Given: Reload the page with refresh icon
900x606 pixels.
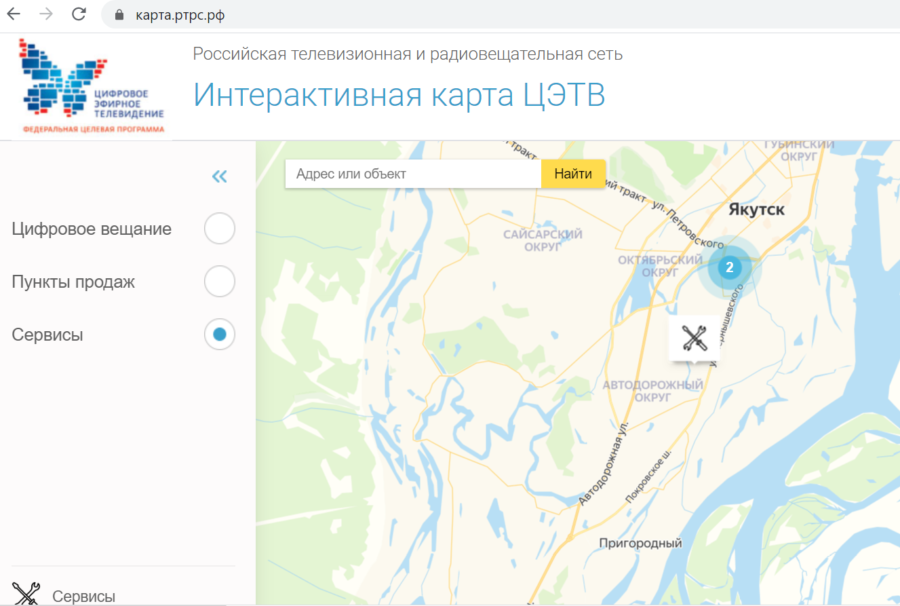Looking at the screenshot, I should click(78, 15).
